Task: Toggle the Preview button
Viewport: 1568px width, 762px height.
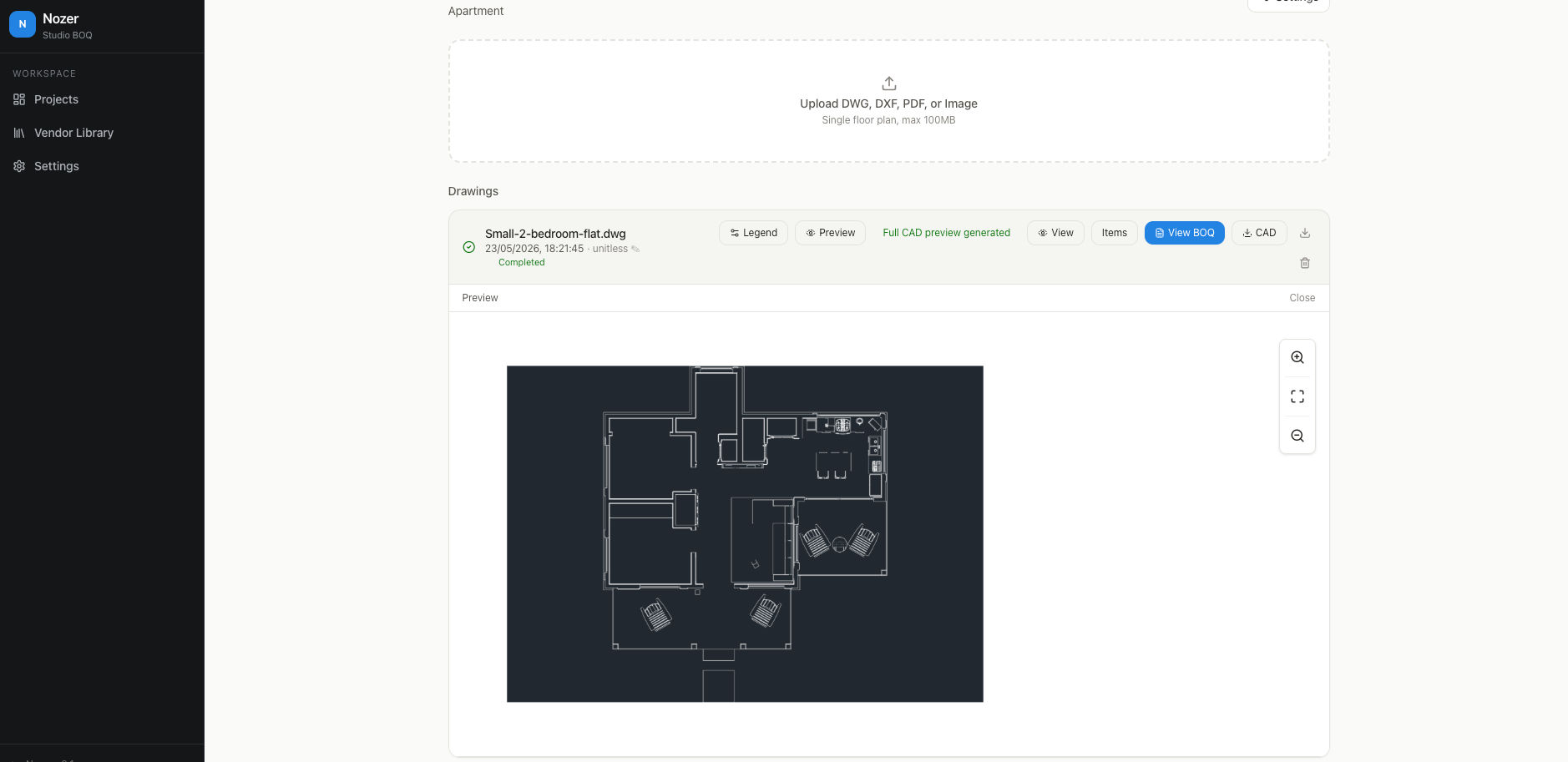Action: (830, 233)
